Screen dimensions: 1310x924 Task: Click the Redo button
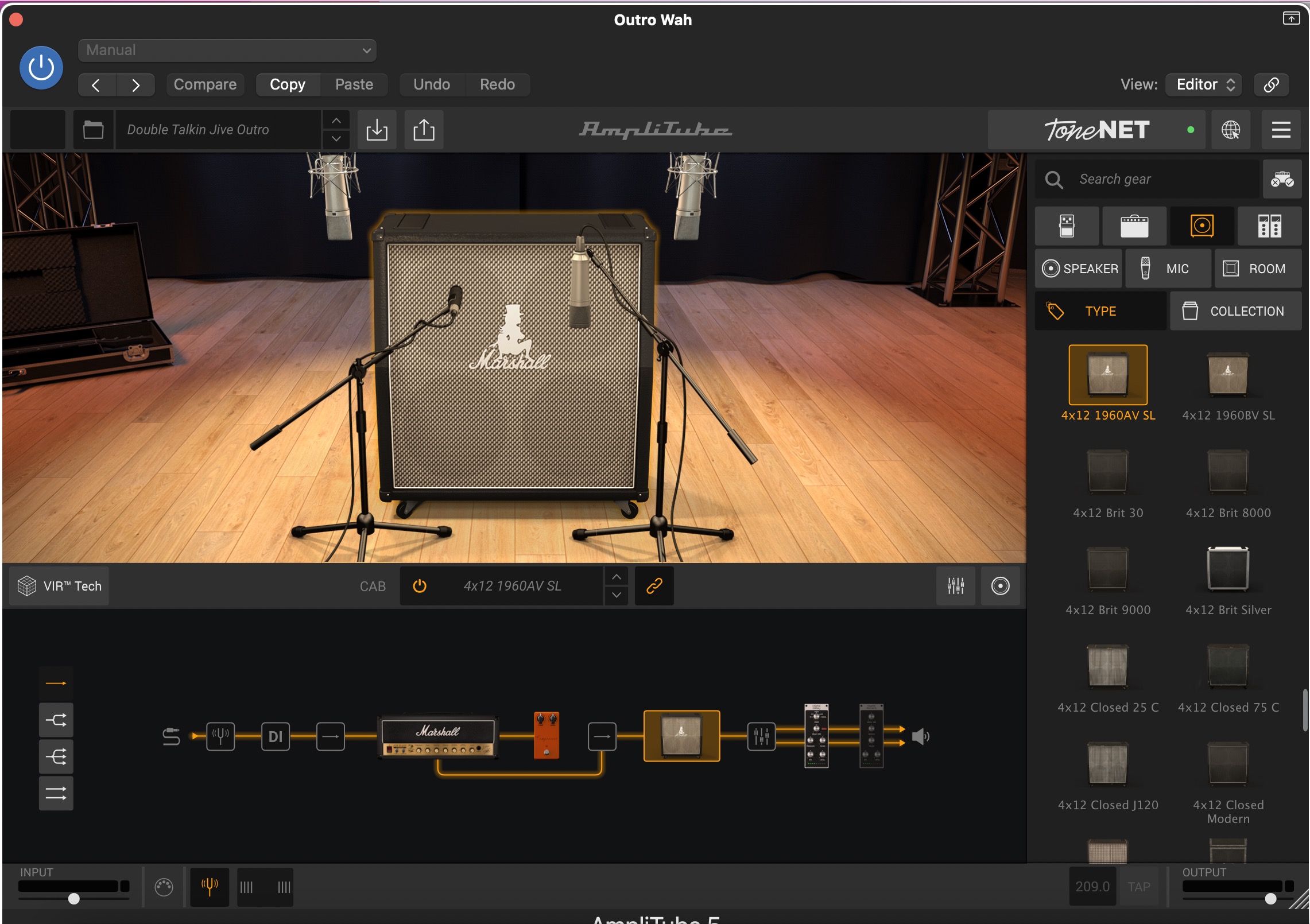click(497, 84)
